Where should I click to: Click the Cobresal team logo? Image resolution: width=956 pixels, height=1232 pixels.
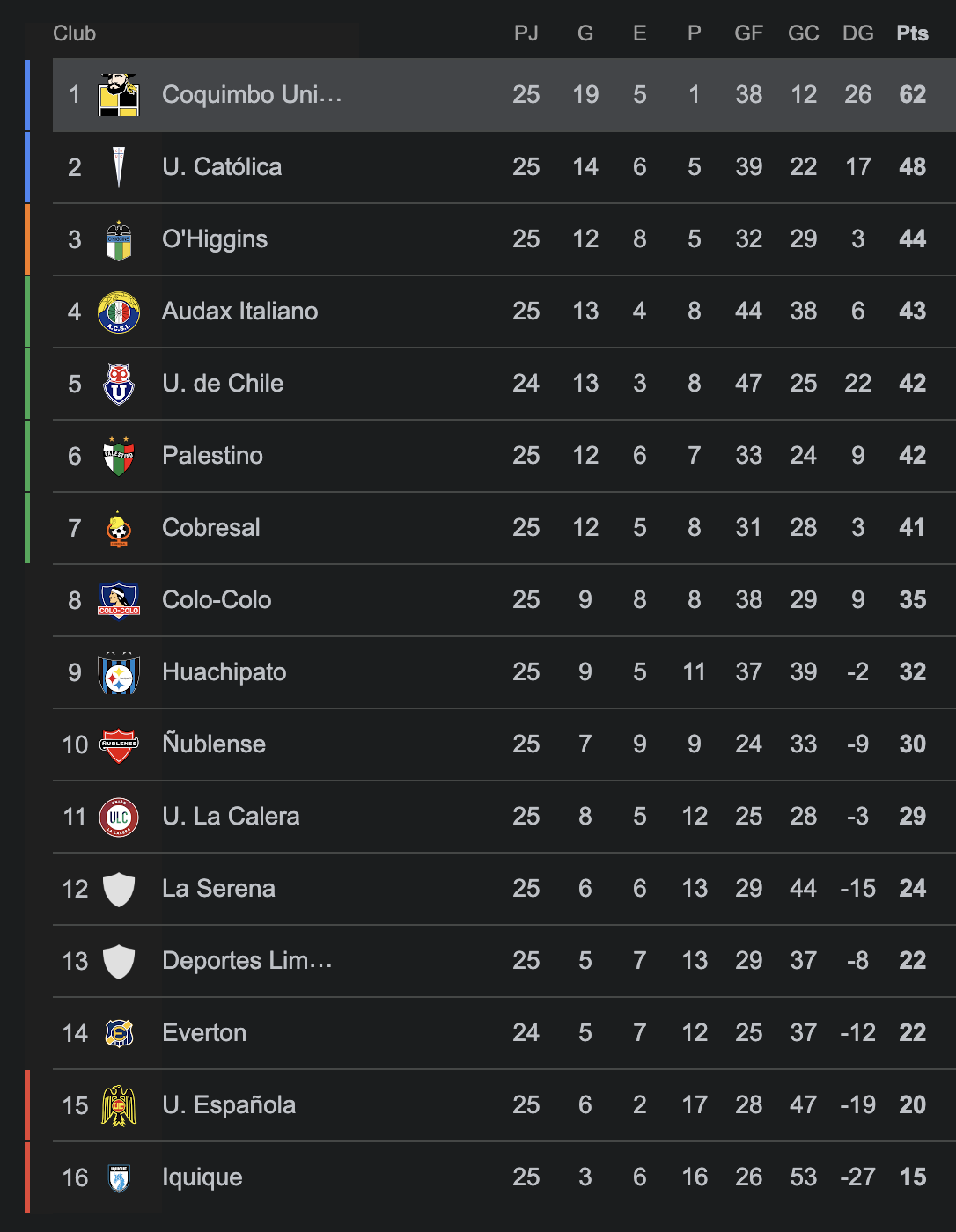click(119, 528)
